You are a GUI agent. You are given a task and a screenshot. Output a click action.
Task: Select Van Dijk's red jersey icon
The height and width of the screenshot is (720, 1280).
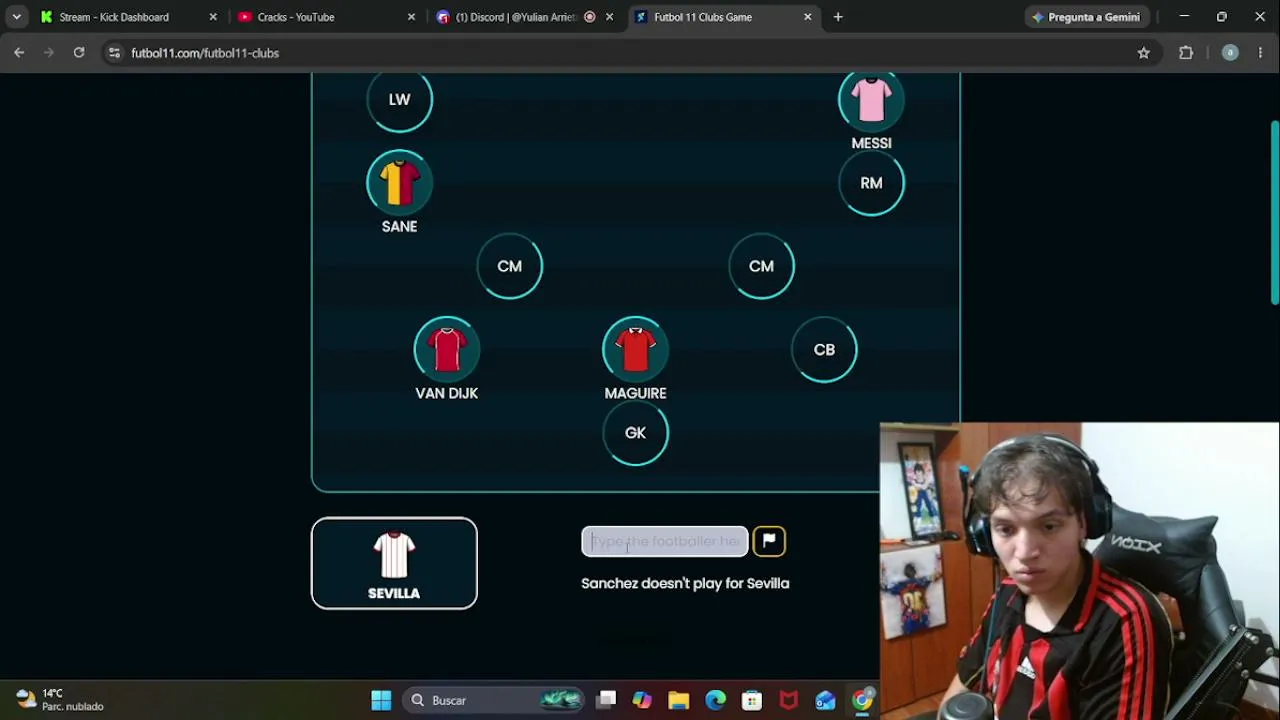point(447,349)
